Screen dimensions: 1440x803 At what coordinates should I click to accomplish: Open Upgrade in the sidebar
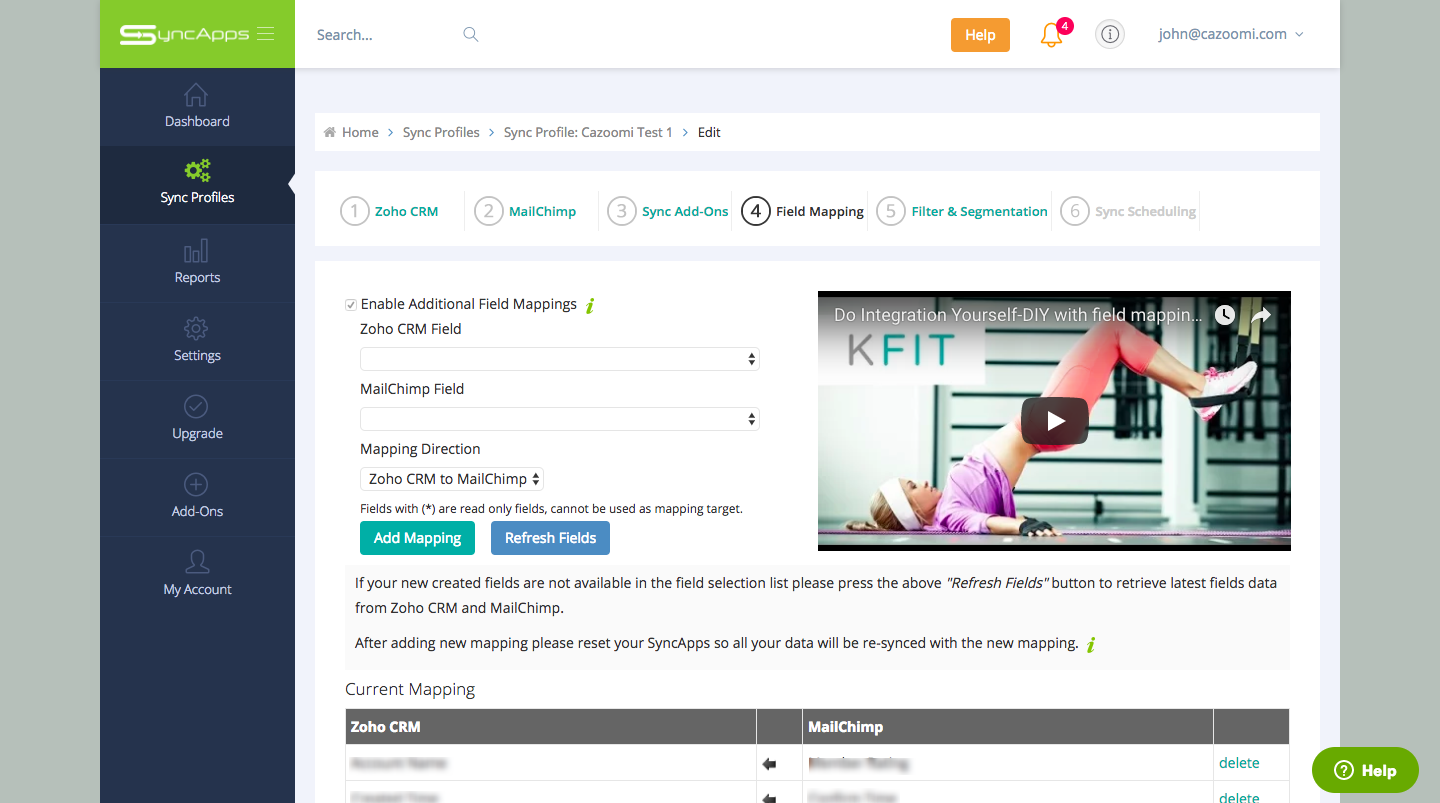click(197, 419)
